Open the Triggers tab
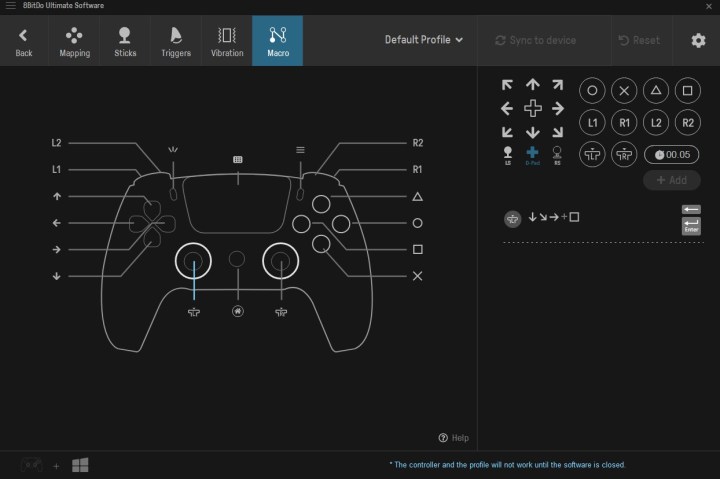720x479 pixels. click(x=176, y=41)
